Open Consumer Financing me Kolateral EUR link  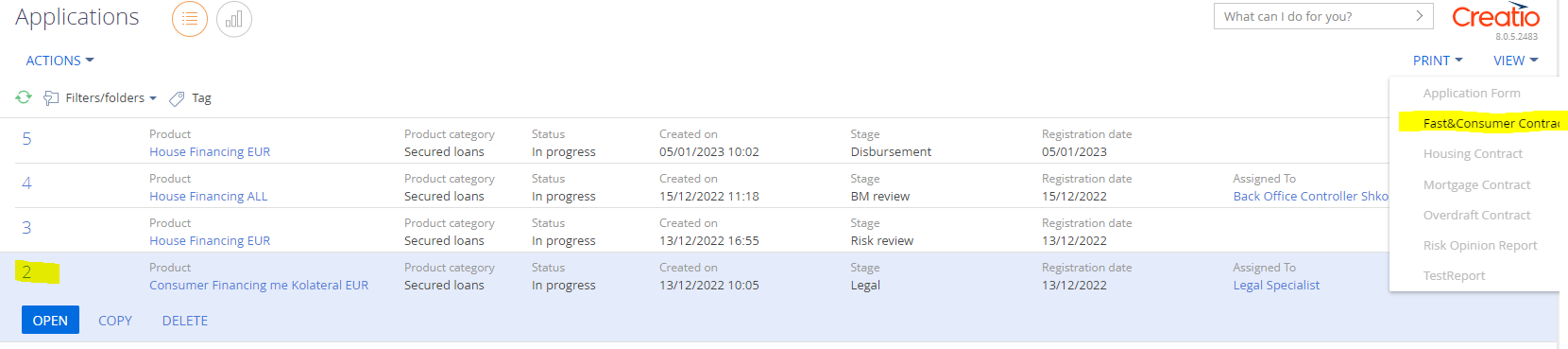pos(259,285)
